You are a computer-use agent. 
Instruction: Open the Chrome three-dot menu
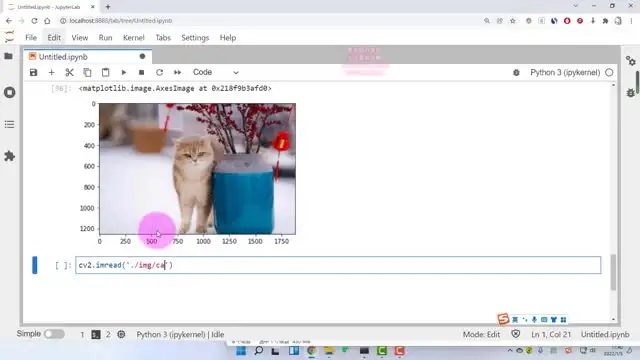(x=631, y=21)
